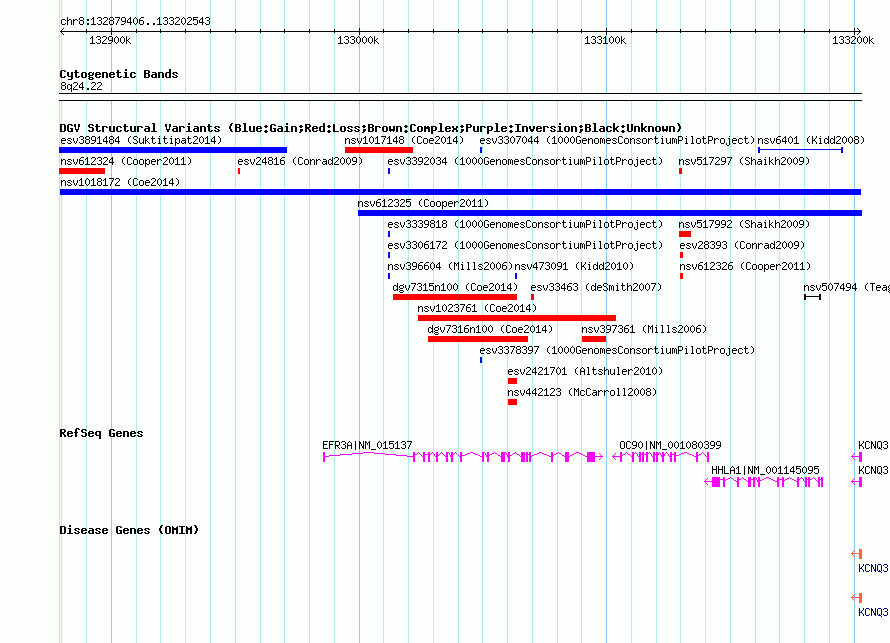Click the nsv397361 (Mills2006) label
This screenshot has width=890, height=643.
[644, 329]
